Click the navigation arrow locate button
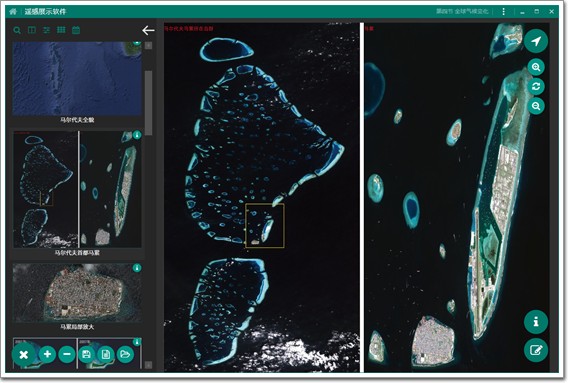Viewport: 568px width, 383px height. point(536,41)
